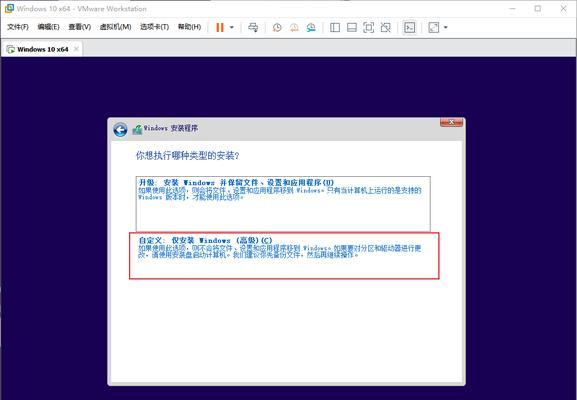This screenshot has height=400, width=577.
Task: Open the dropdown arrow beside the pause button
Action: tap(232, 27)
